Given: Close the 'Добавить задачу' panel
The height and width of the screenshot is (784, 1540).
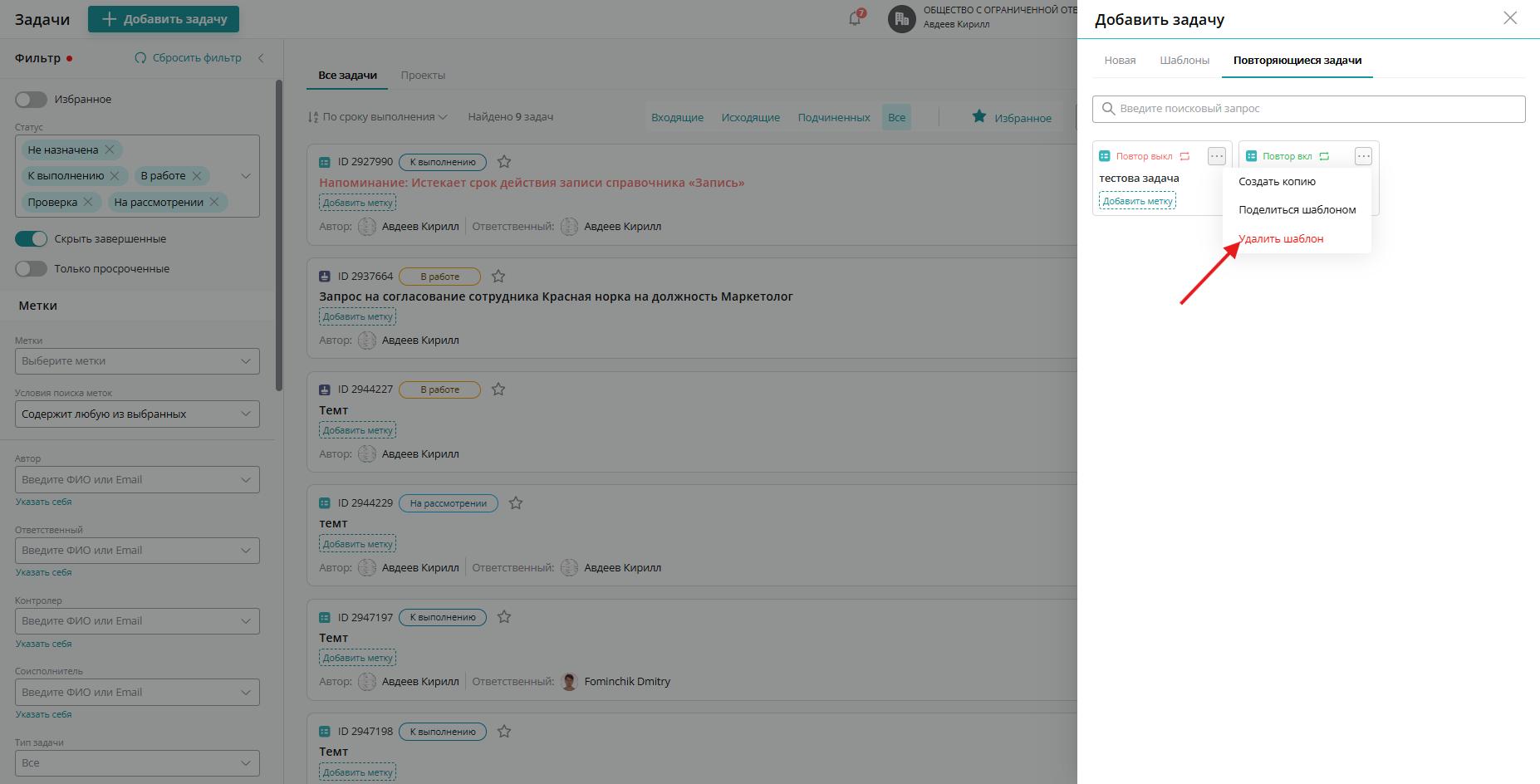Looking at the screenshot, I should pyautogui.click(x=1510, y=18).
